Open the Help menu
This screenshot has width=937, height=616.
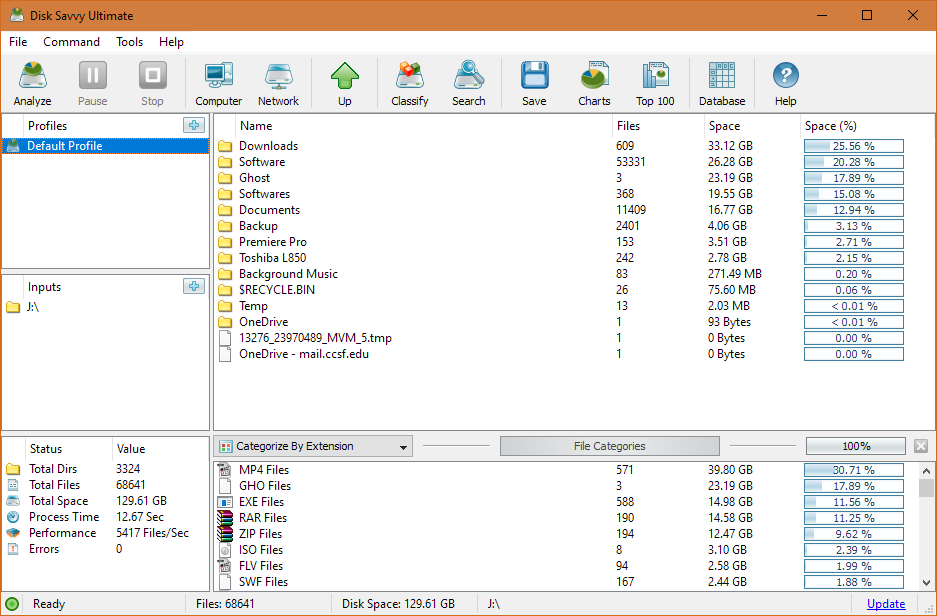coord(172,42)
